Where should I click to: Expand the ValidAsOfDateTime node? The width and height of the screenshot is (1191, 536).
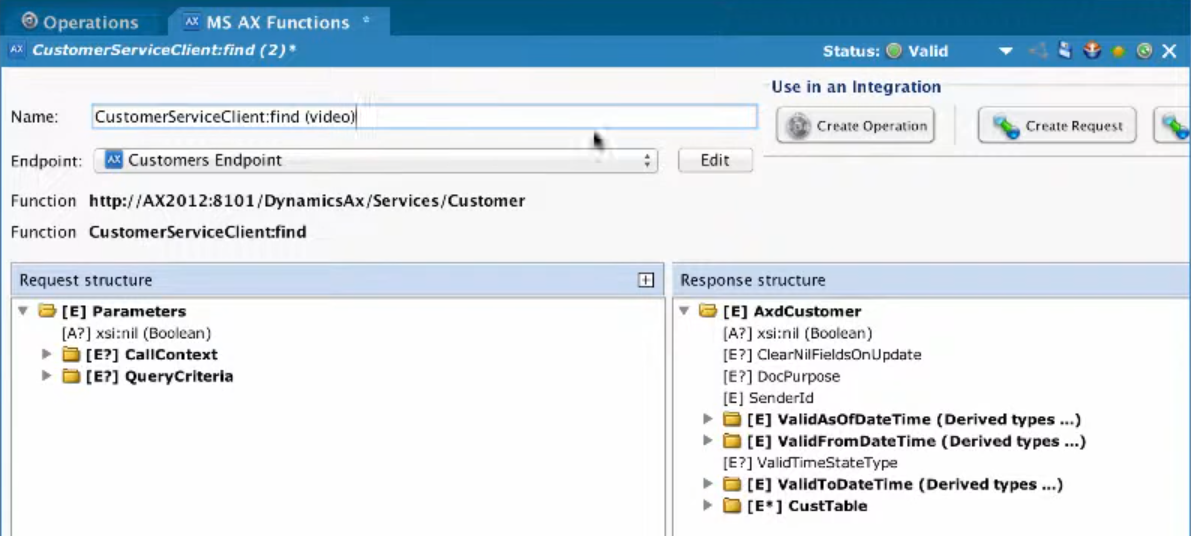(708, 419)
